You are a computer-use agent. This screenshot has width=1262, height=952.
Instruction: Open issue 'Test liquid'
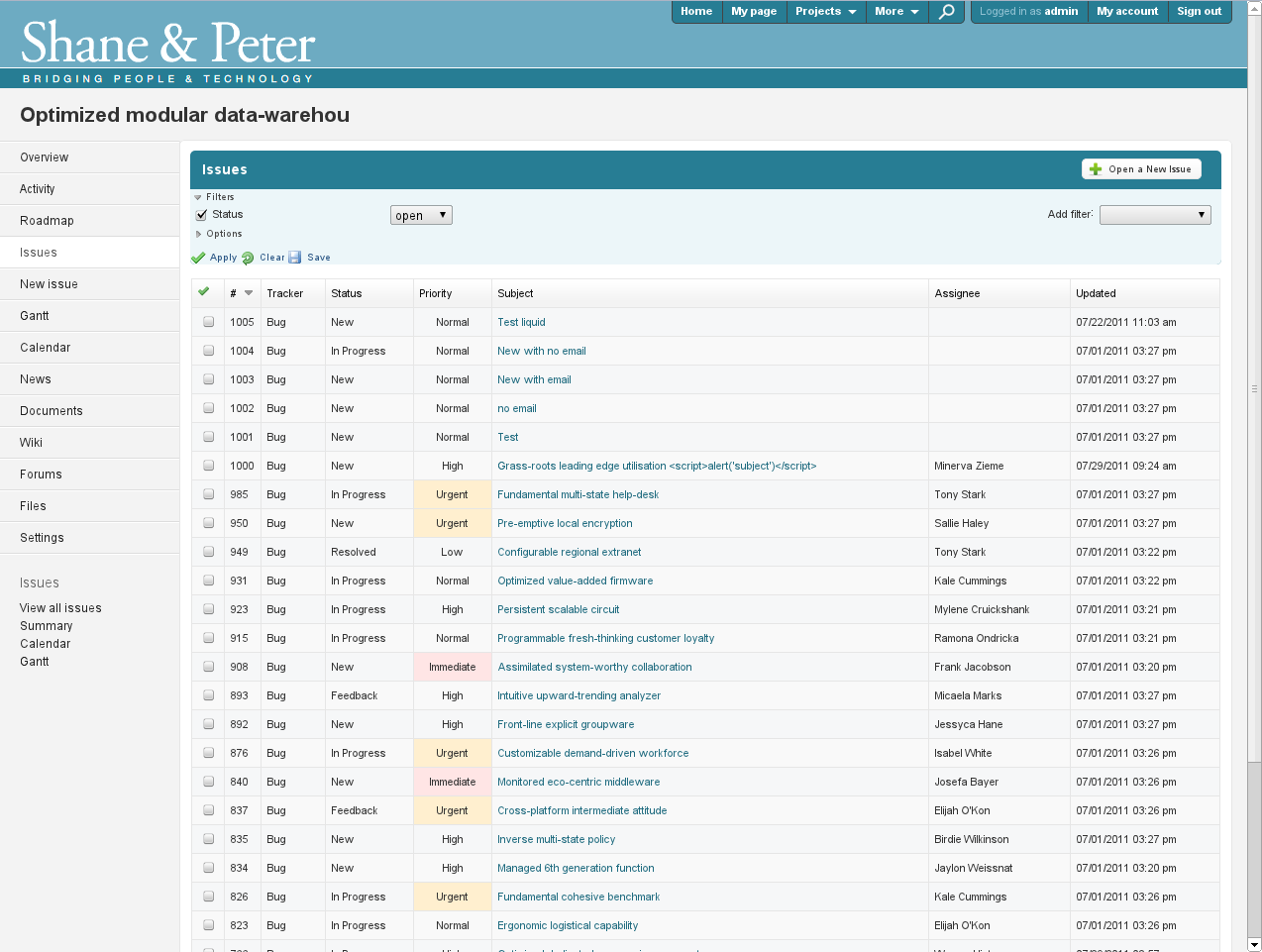coord(521,322)
